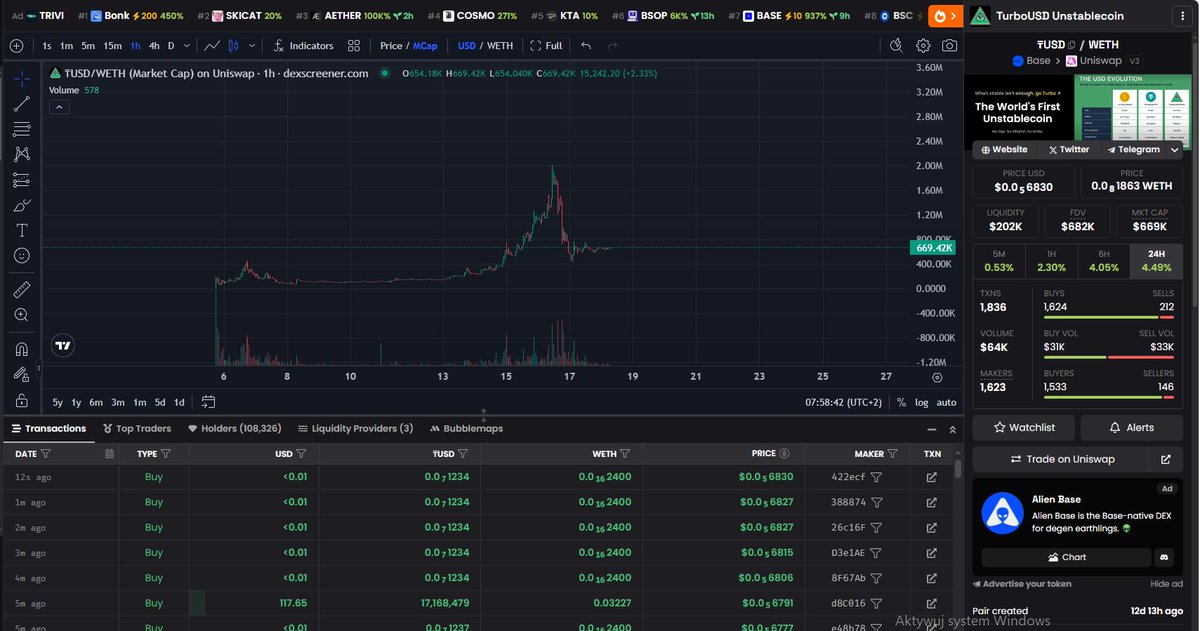Open transaction link for maker 388874

(932, 502)
